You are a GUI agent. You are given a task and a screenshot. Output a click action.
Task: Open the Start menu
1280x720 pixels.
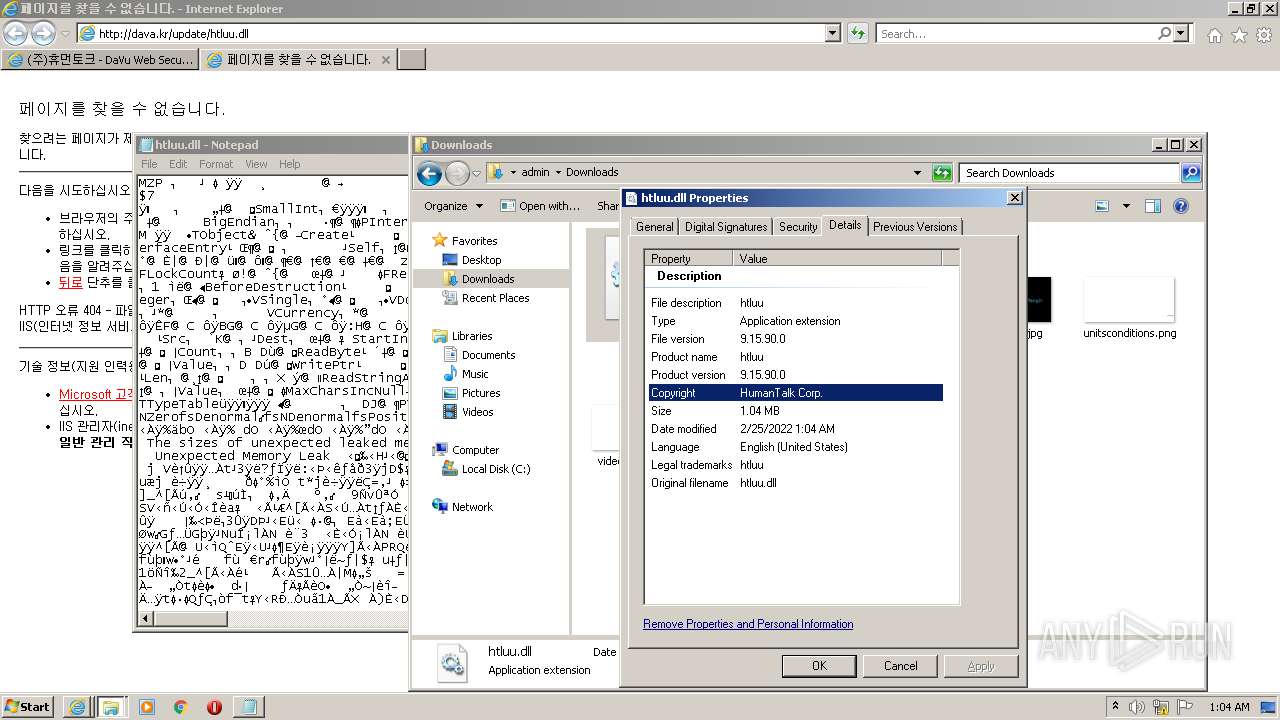pyautogui.click(x=28, y=707)
